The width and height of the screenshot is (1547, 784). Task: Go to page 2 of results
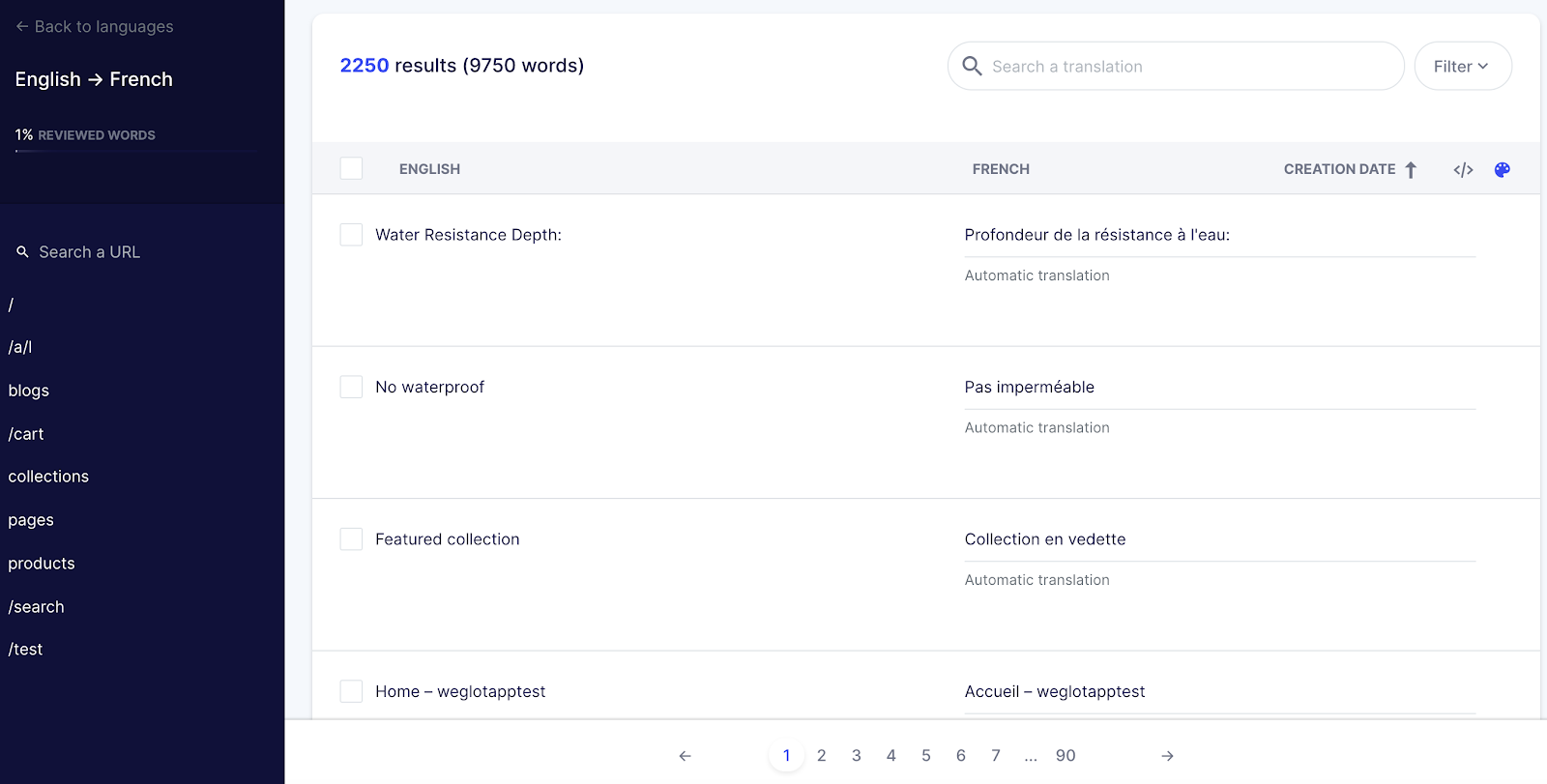coord(821,756)
